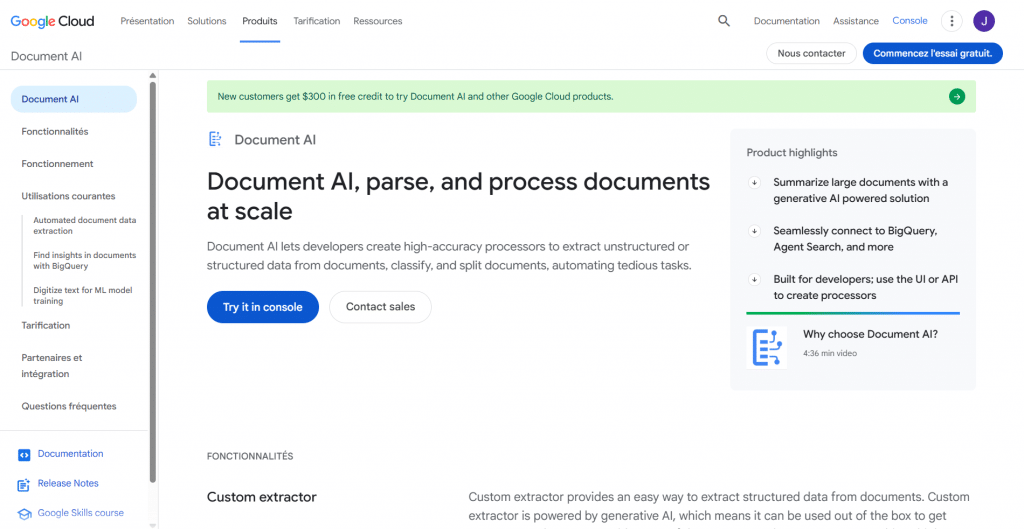
Task: Open the Tarification top navigation item
Action: click(x=317, y=21)
